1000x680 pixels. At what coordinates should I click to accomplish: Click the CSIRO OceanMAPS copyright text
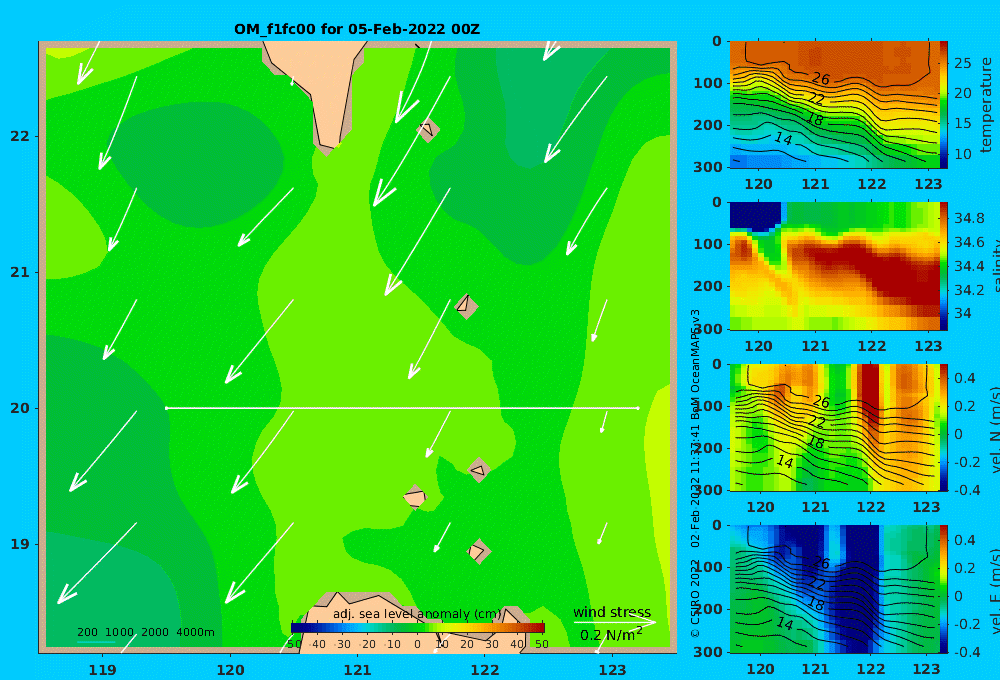(x=696, y=473)
